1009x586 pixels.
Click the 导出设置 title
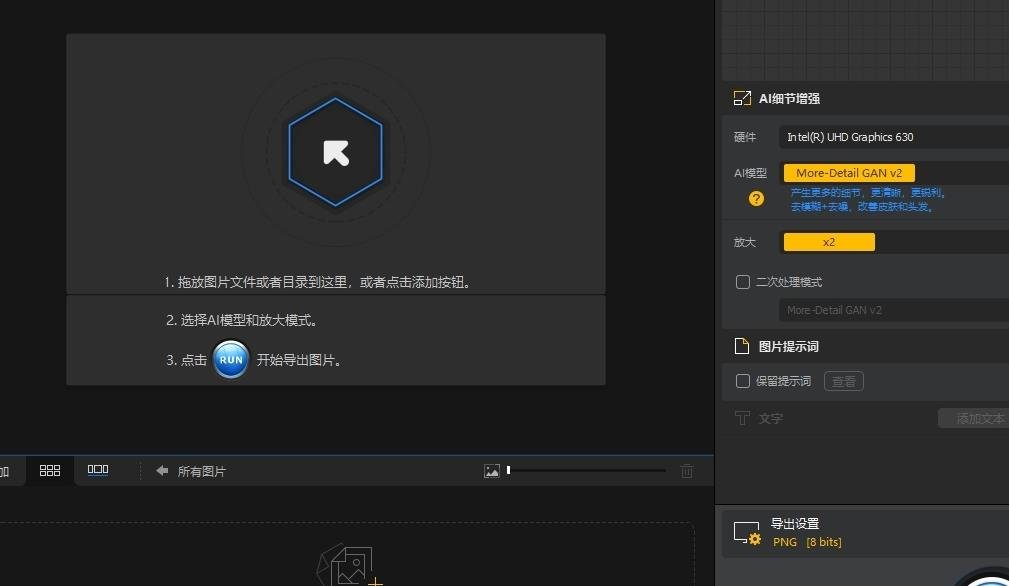795,524
